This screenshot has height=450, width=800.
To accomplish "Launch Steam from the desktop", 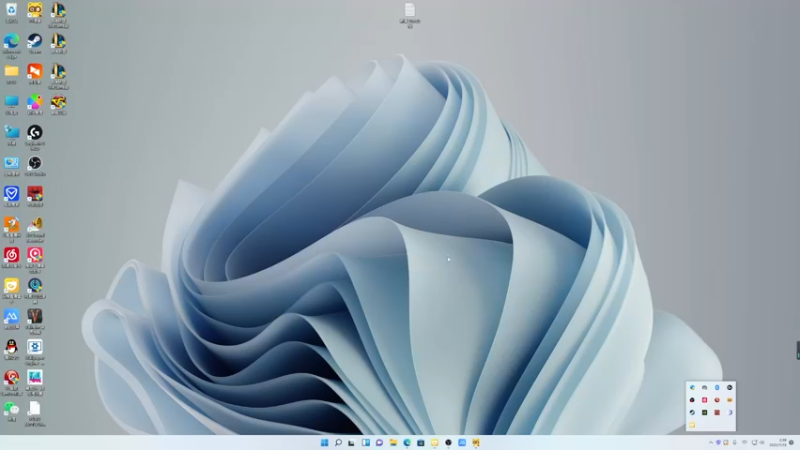I will pyautogui.click(x=35, y=43).
